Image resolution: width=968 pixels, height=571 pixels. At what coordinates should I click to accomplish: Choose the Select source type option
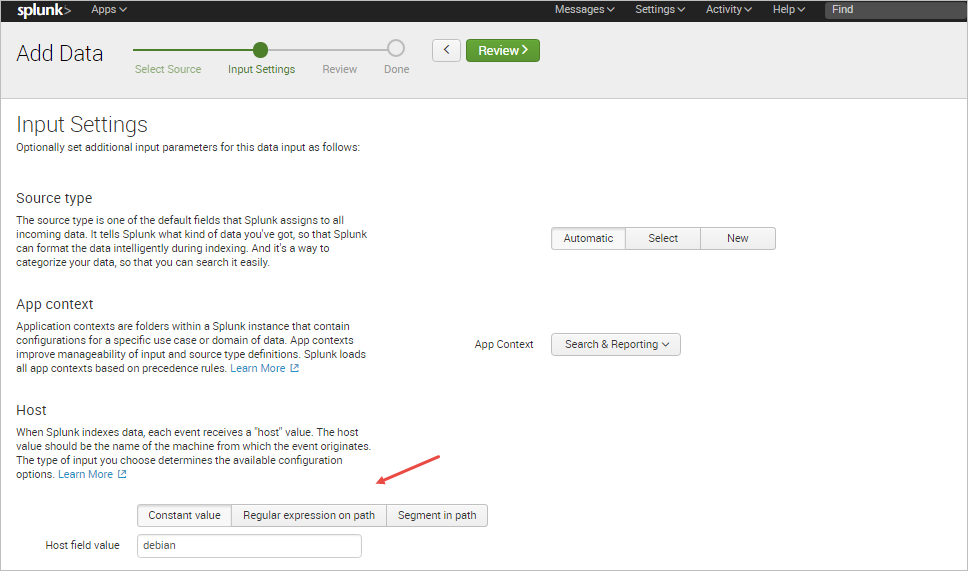pyautogui.click(x=663, y=238)
